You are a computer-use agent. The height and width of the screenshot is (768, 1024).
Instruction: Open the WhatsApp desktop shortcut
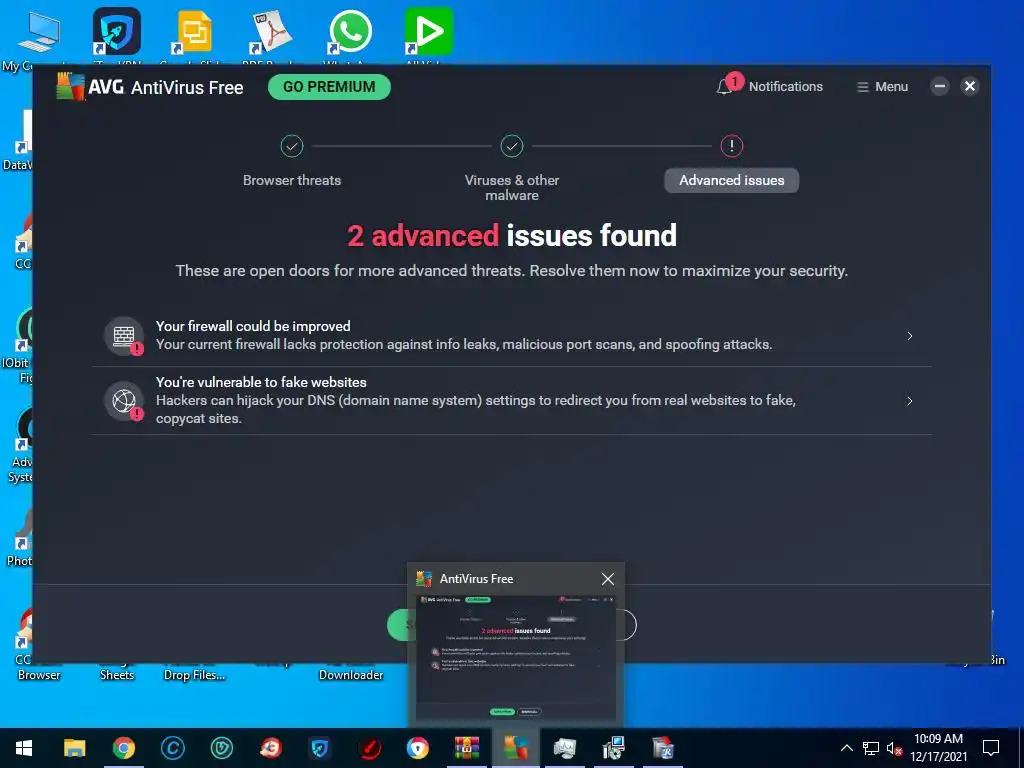click(350, 31)
